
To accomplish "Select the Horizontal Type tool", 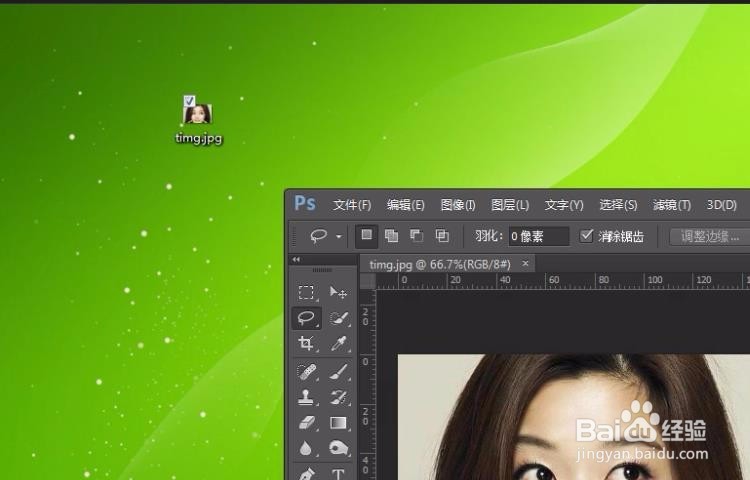I will tap(338, 473).
